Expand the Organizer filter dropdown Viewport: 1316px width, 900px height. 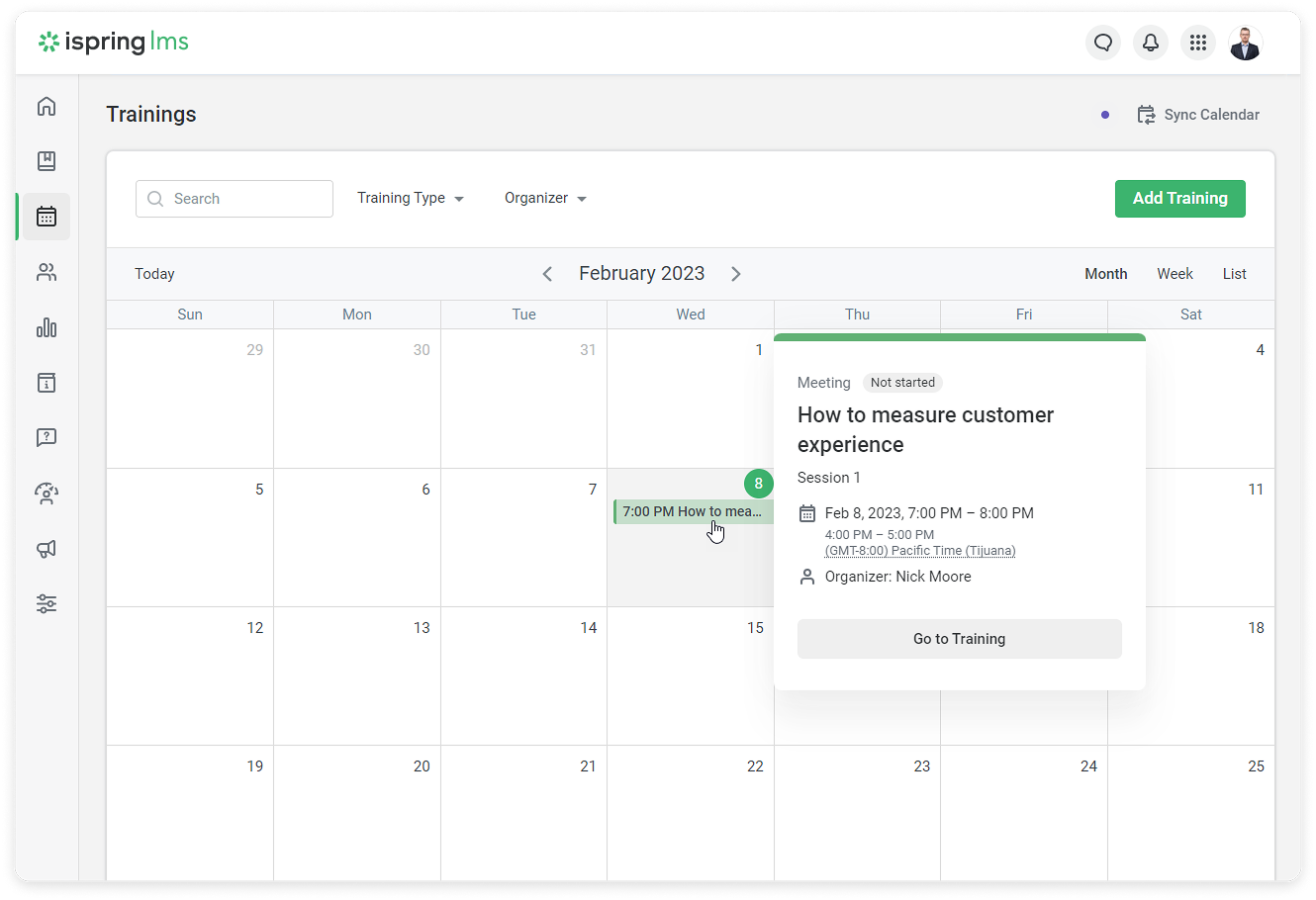pyautogui.click(x=544, y=198)
